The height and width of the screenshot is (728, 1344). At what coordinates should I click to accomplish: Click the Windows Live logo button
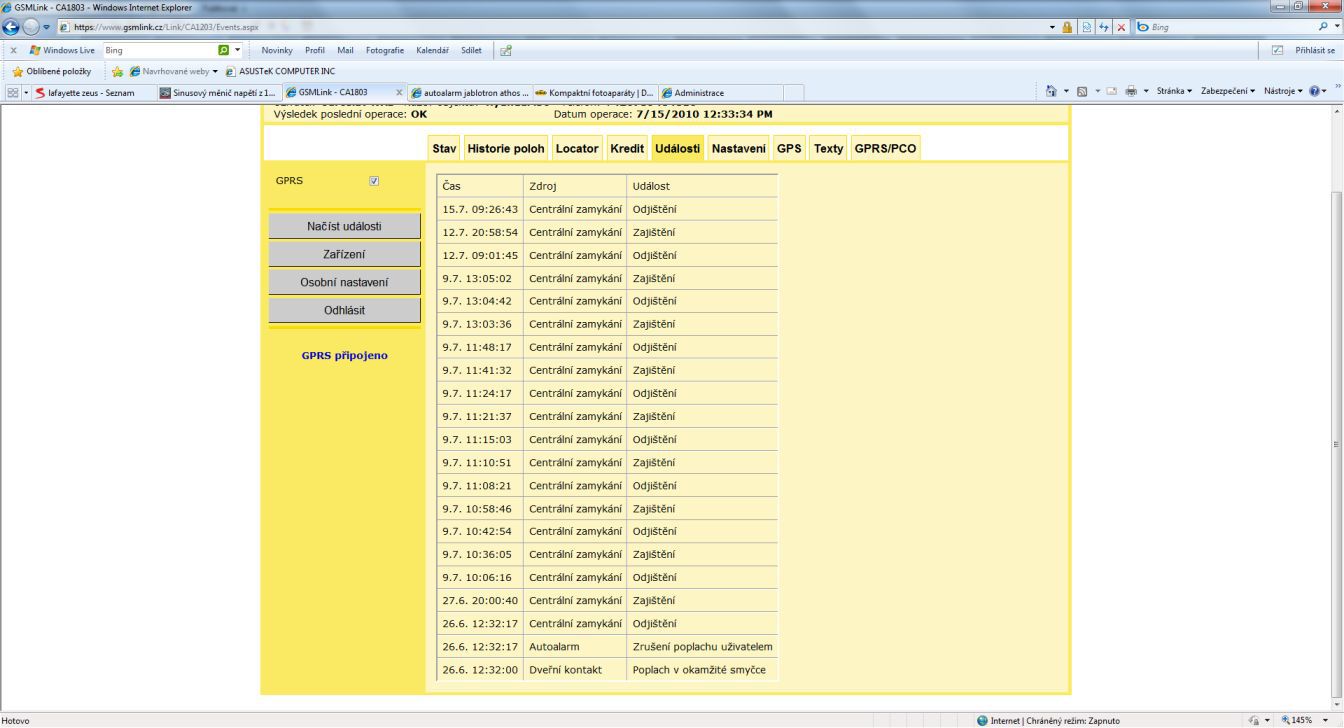point(61,50)
